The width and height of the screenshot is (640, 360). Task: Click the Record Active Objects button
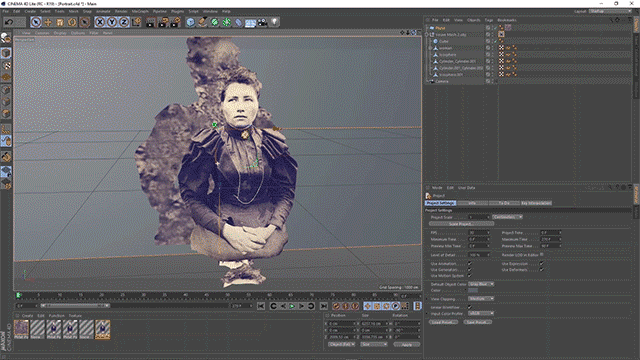(336, 306)
